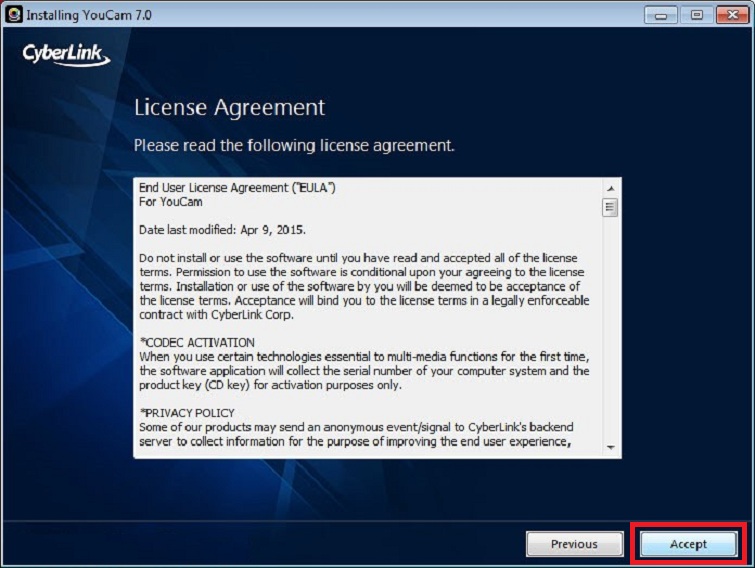Click the 'Installing YouCam 7.0' title bar text
The height and width of the screenshot is (568, 755).
87,15
